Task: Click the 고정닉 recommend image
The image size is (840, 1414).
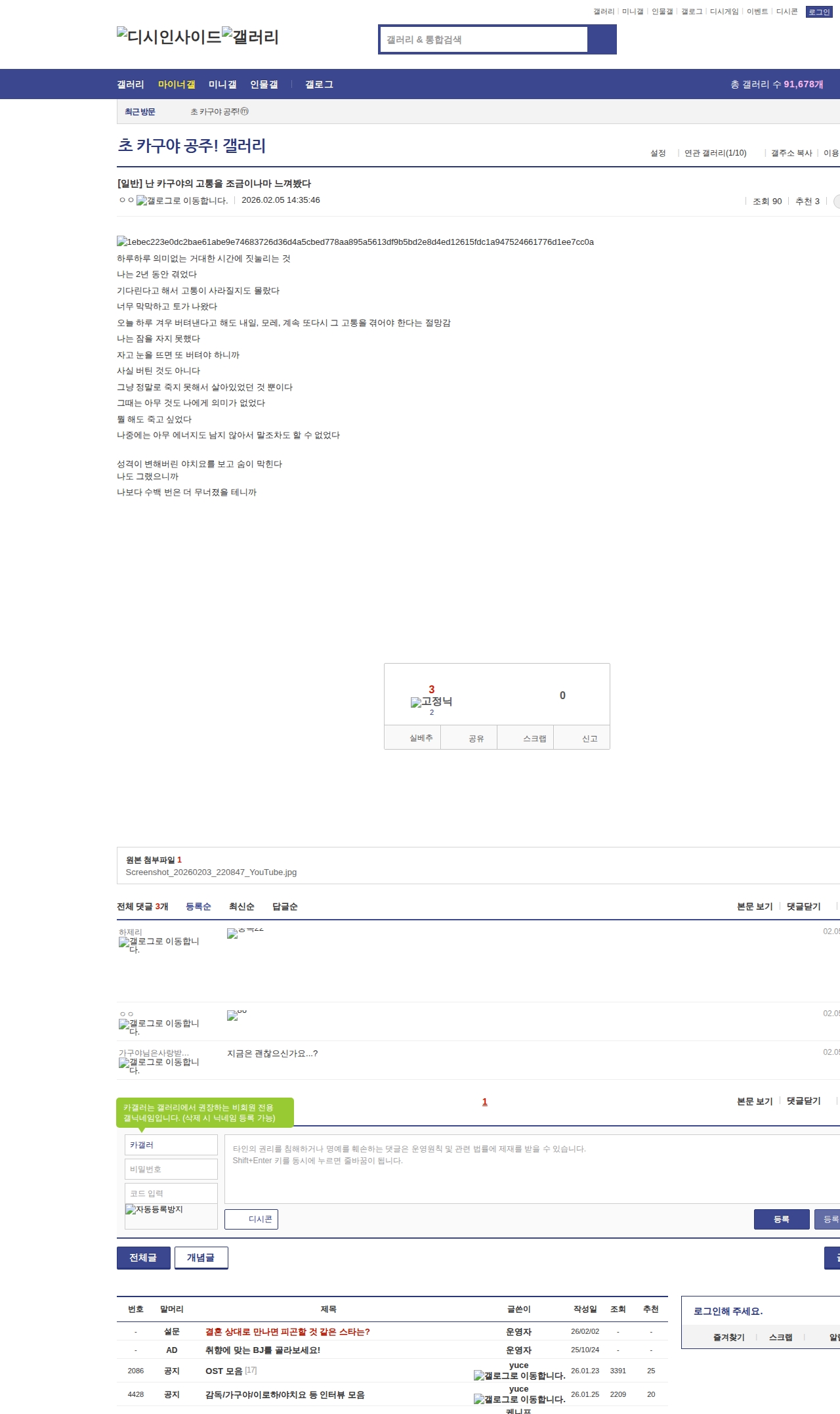Action: [x=432, y=702]
